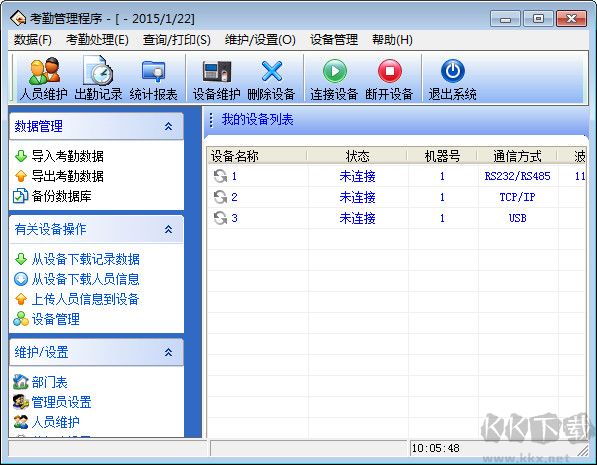Viewport: 597px width, 465px height.
Task: Click the 部门表 link
Action: click(49, 382)
